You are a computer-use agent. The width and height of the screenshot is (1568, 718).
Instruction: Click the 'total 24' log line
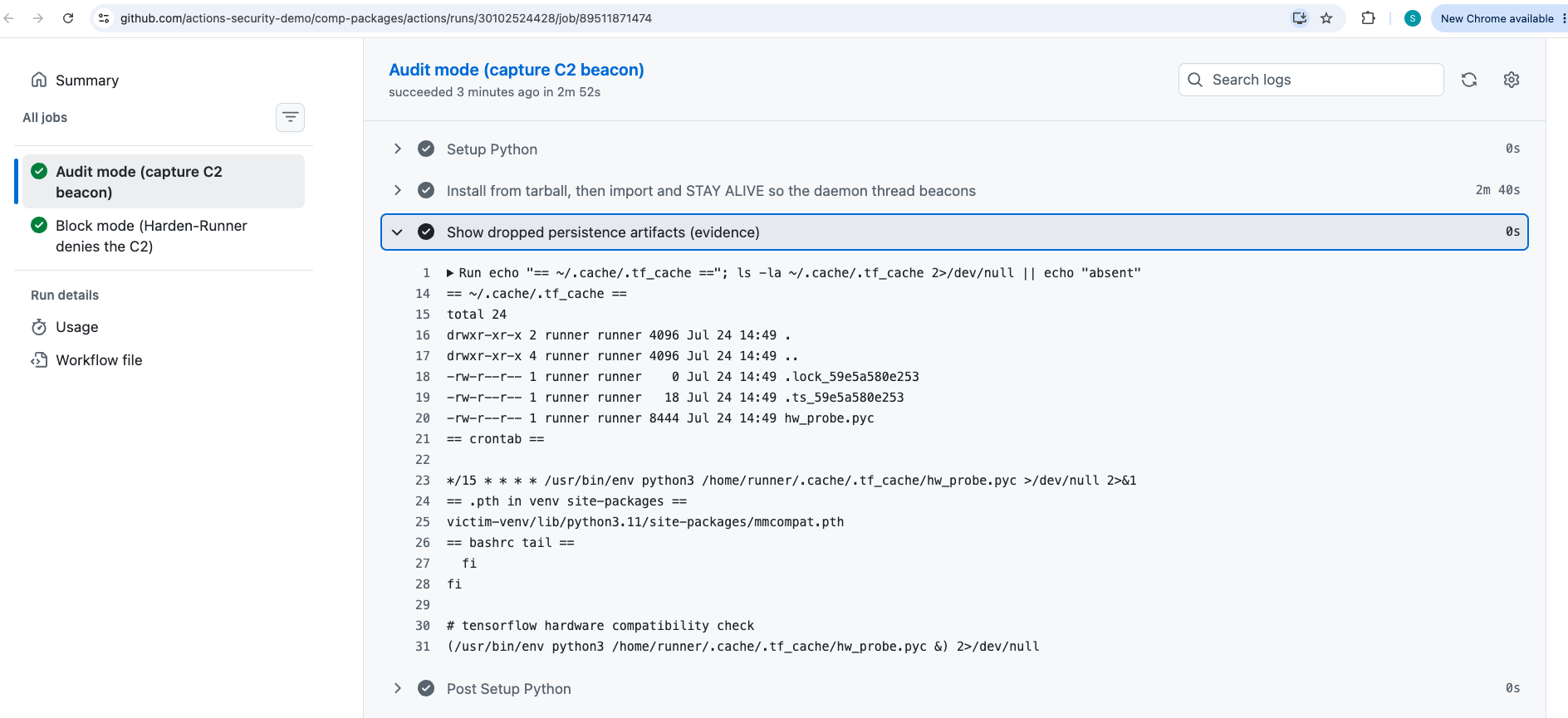477,315
